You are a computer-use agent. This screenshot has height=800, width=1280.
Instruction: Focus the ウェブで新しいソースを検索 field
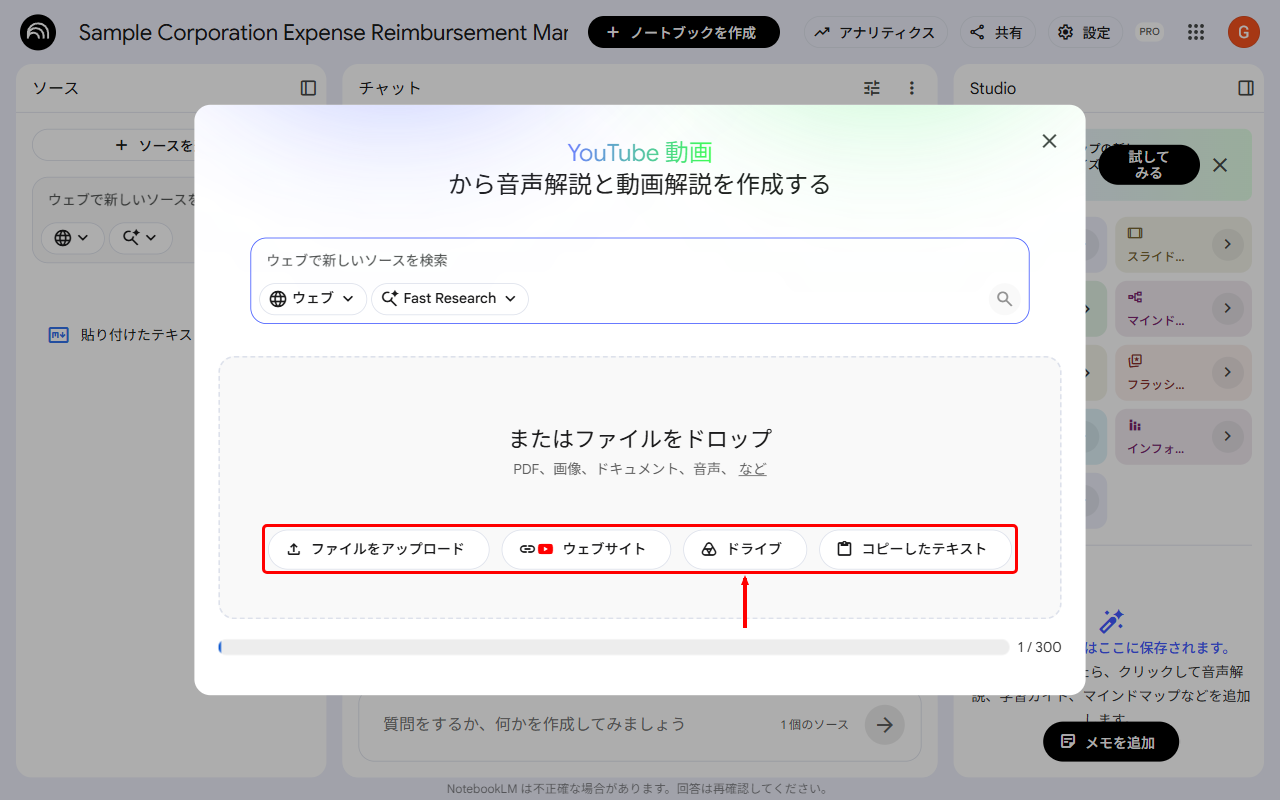pos(640,260)
